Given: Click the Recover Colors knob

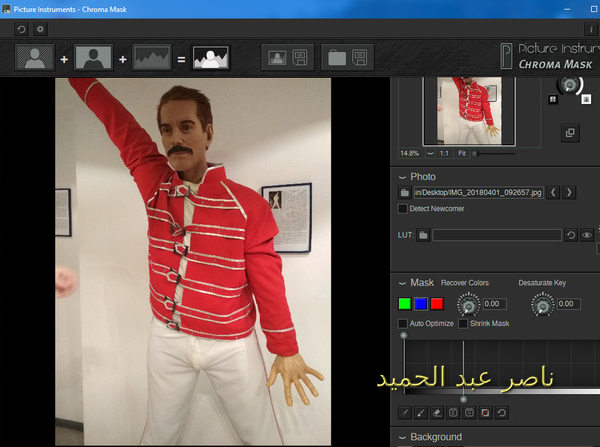Looking at the screenshot, I should tap(468, 305).
